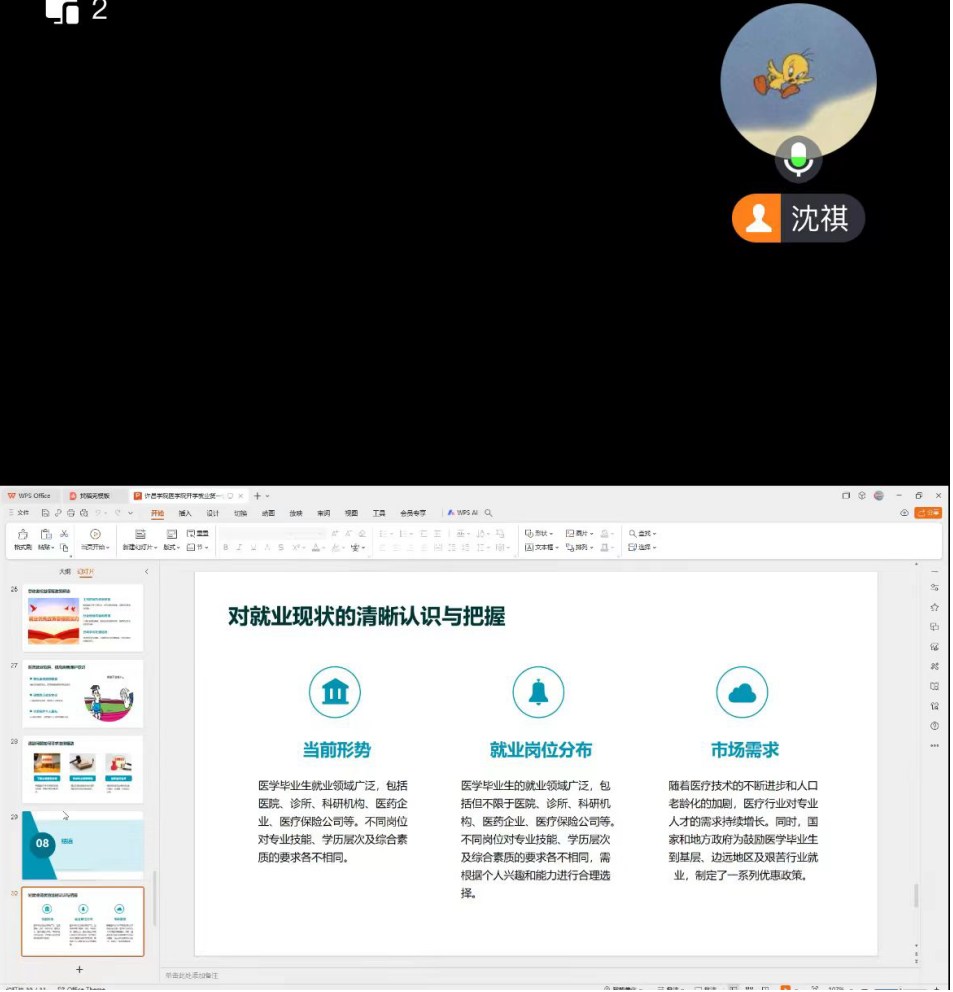
Task: Toggle Bold text formatting
Action: click(226, 547)
